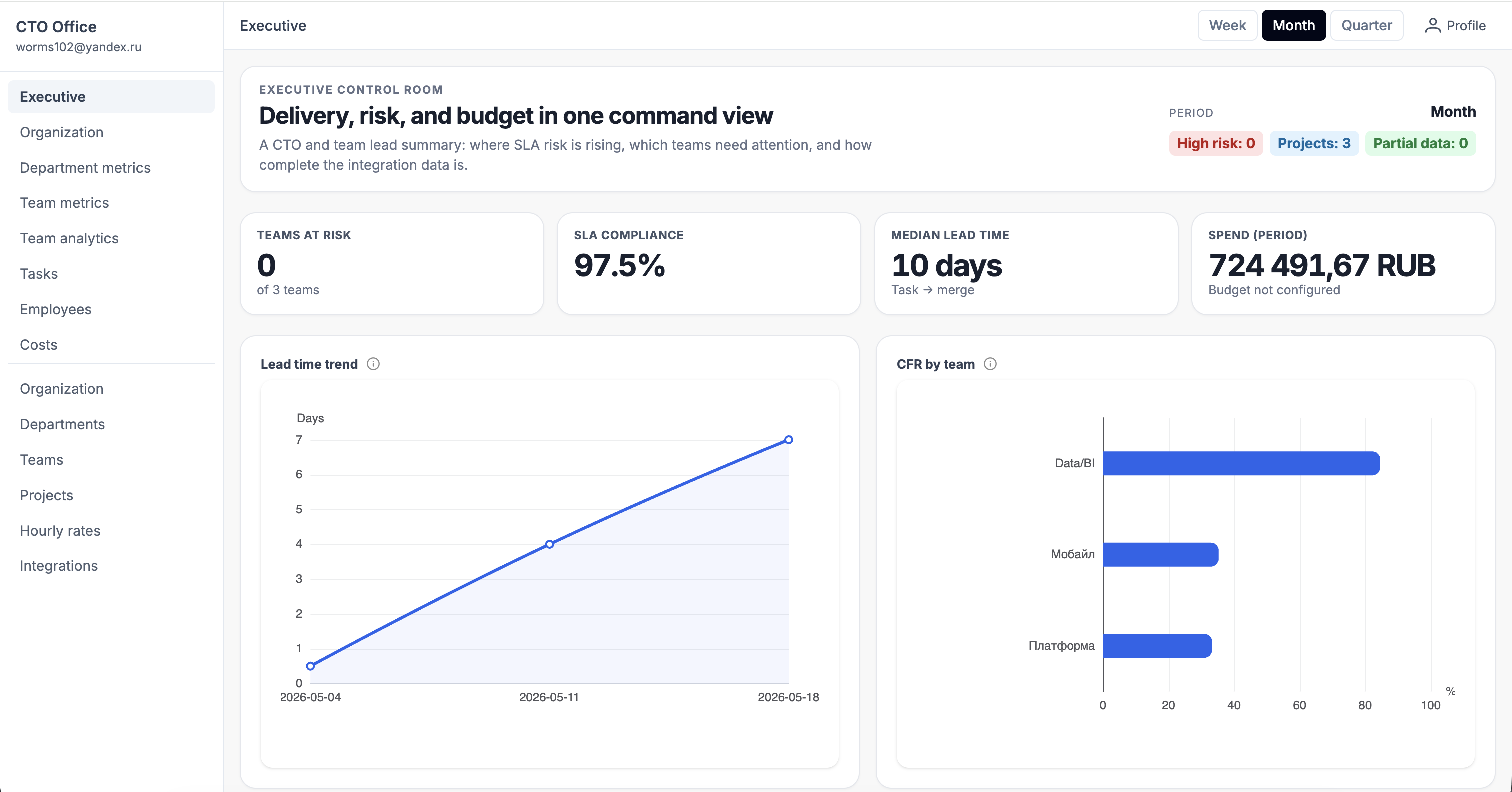Open Hourly rates page
The height and width of the screenshot is (792, 1512).
pos(111,530)
